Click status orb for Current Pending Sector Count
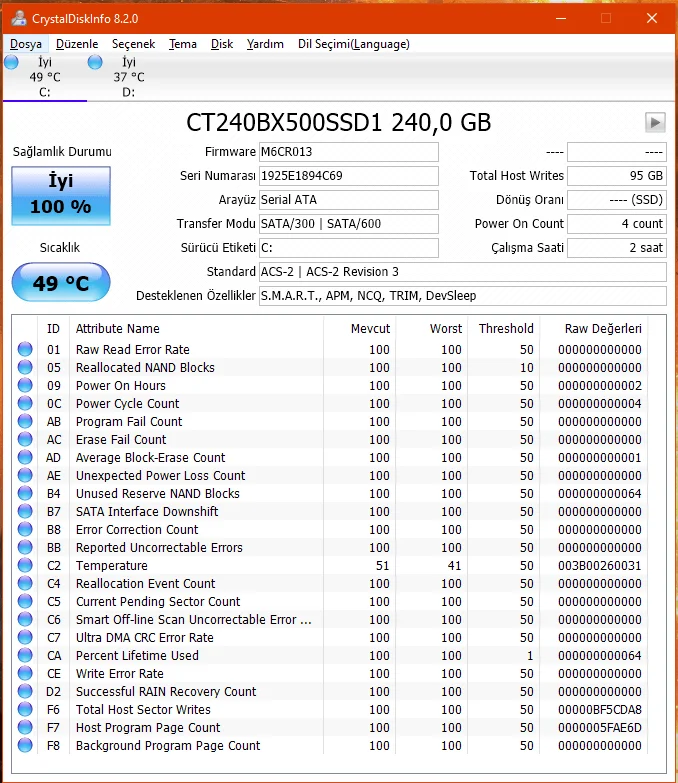The width and height of the screenshot is (678, 783). (25, 601)
